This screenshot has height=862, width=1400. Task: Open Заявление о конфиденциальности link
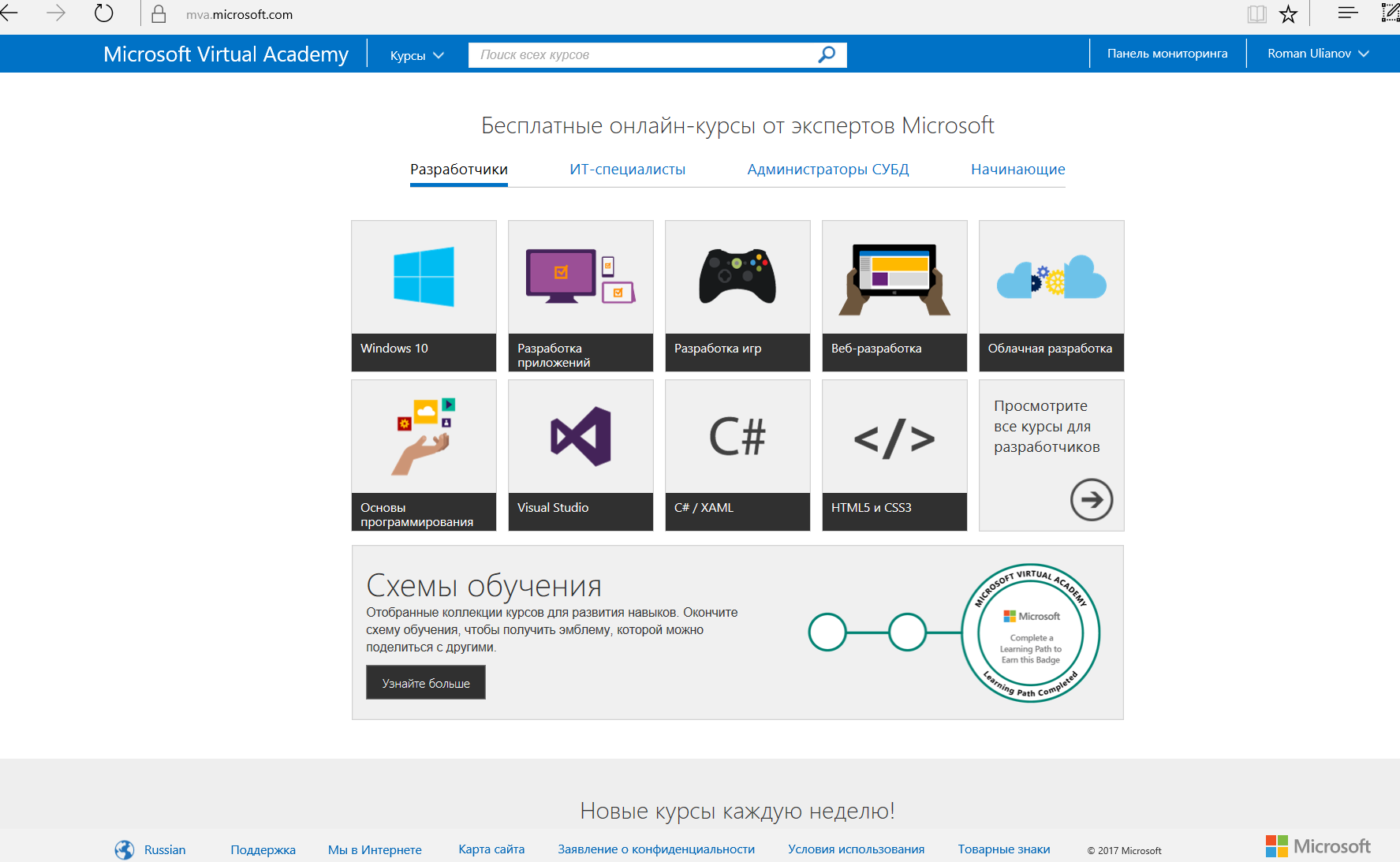point(656,849)
